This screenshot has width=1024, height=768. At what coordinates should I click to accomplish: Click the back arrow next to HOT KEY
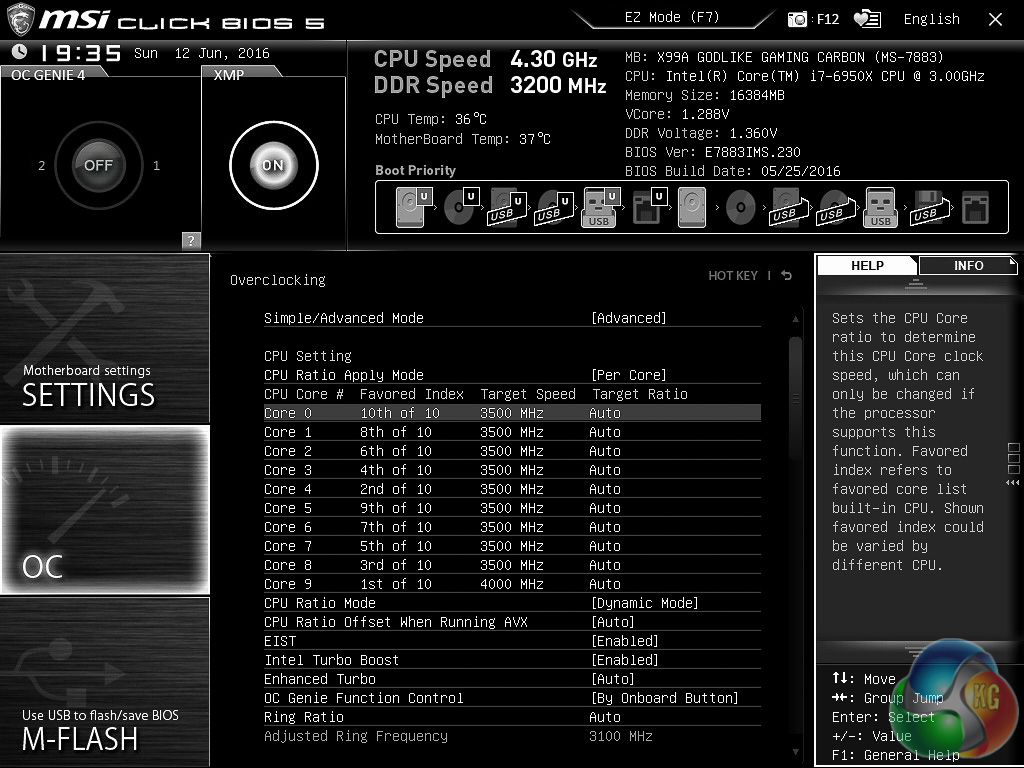(787, 276)
